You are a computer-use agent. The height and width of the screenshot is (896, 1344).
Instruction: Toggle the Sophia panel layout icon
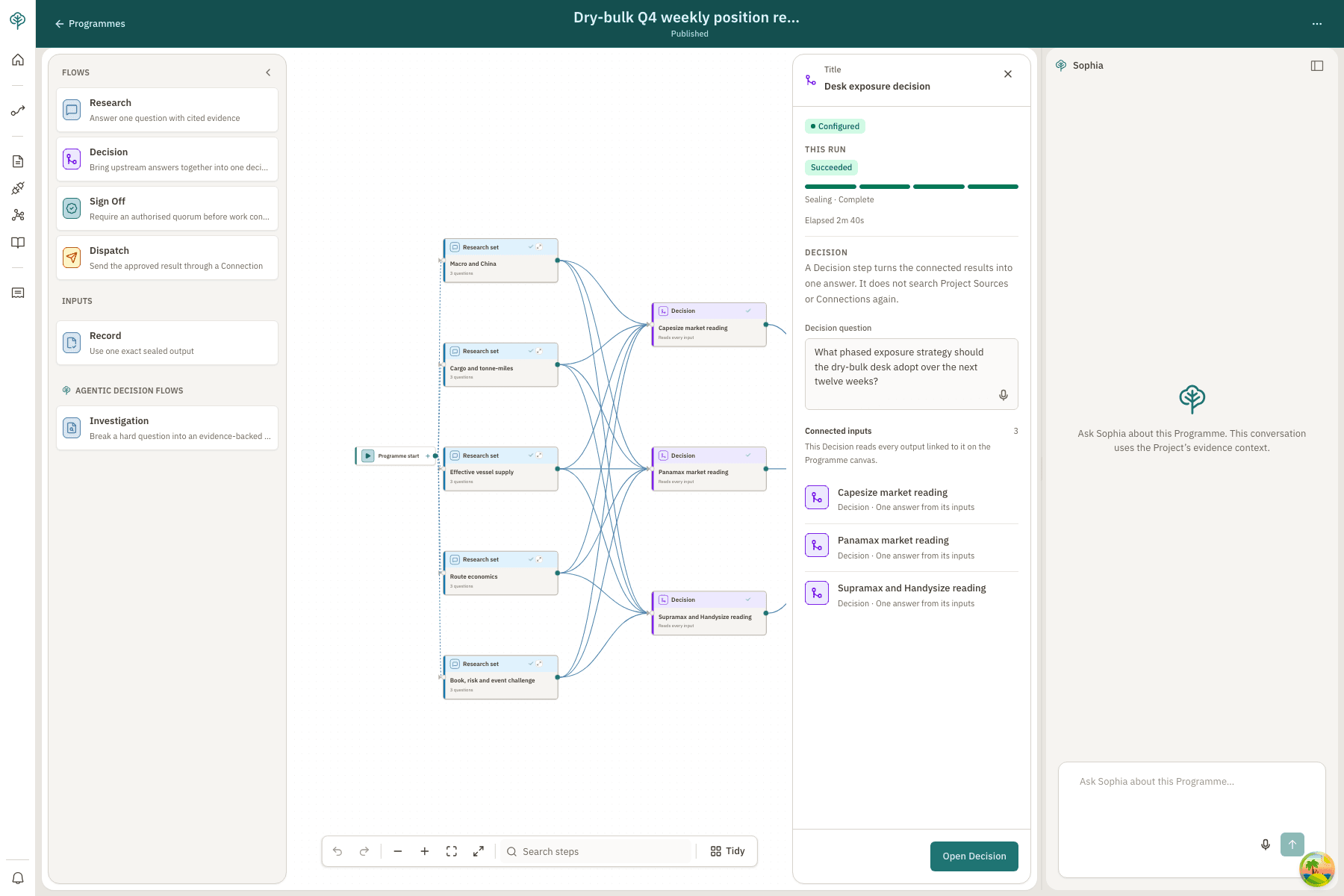1317,66
